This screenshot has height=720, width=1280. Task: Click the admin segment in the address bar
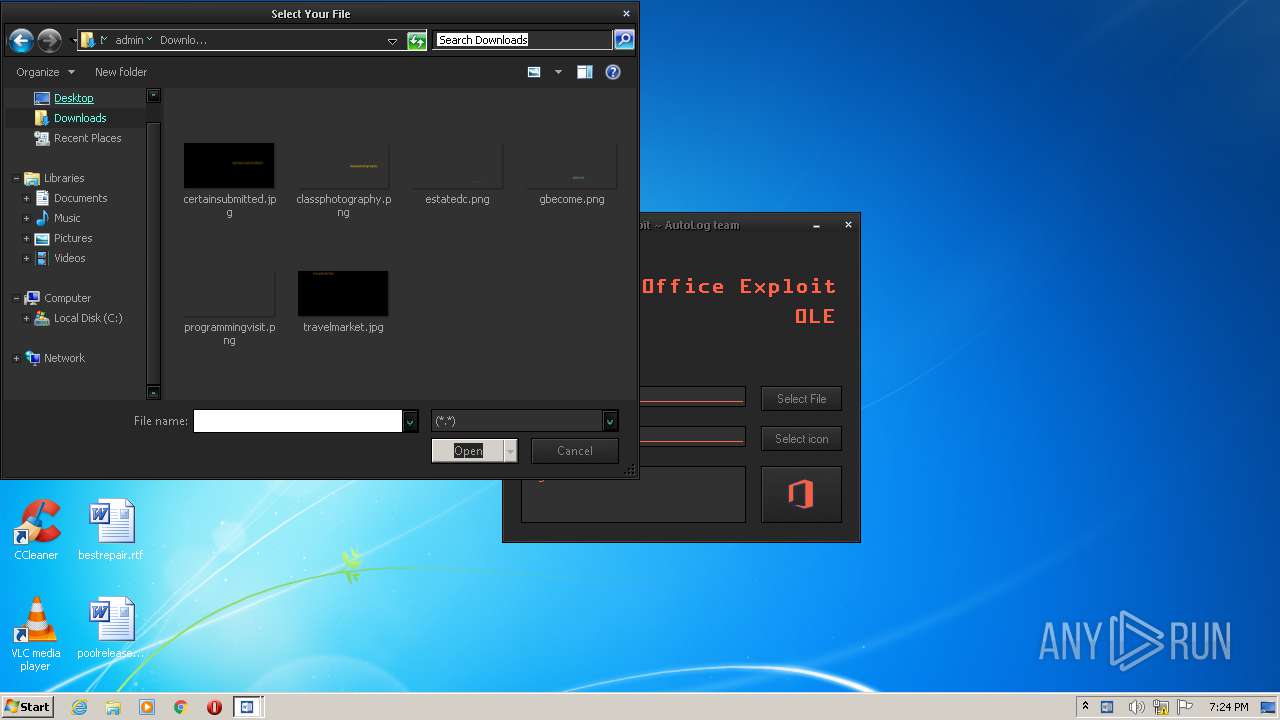tap(129, 40)
